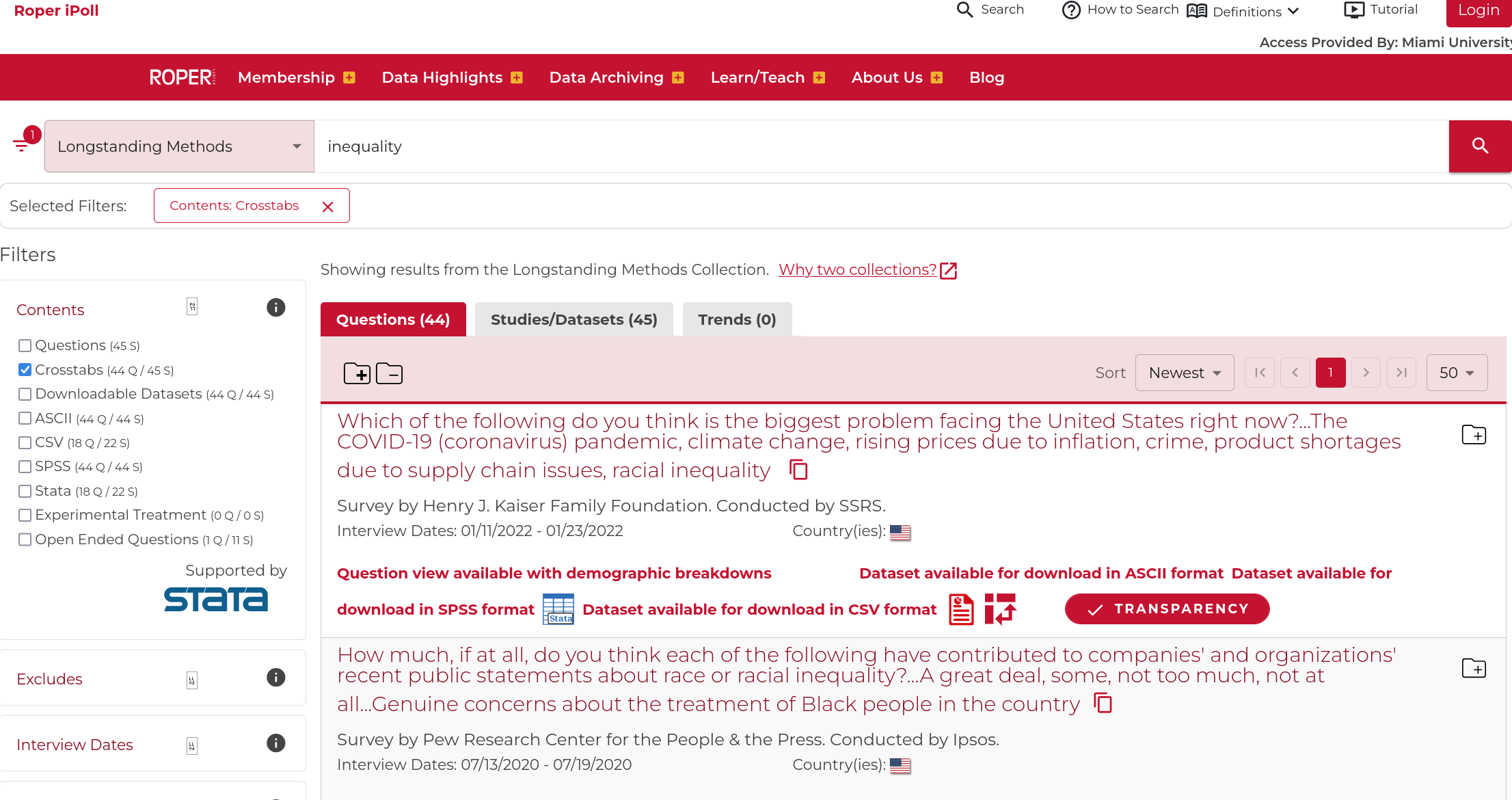This screenshot has height=800, width=1512.
Task: Open the Longstanding Methods collection dropdown
Action: pyautogui.click(x=179, y=146)
